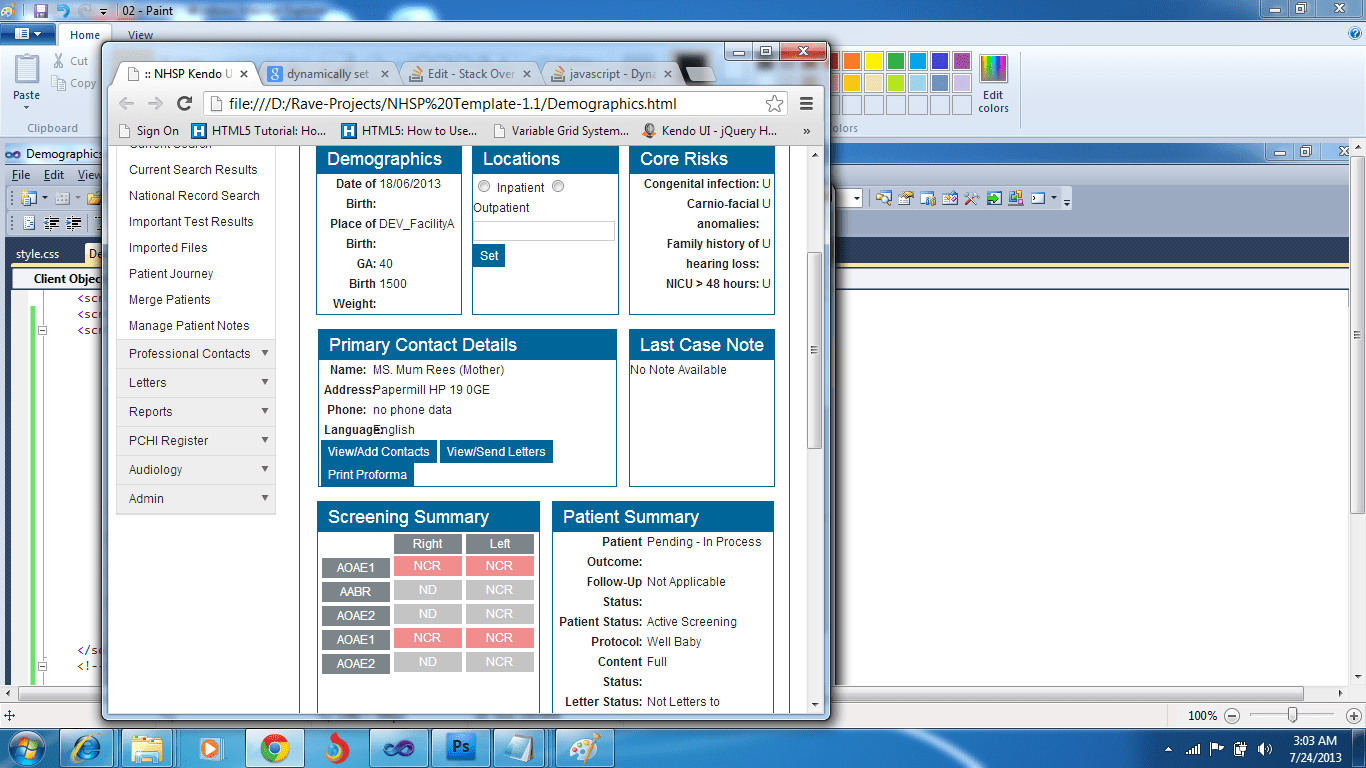Screen dimensions: 1366x768
Task: Expand the Professional Contacts panel
Action: point(196,354)
